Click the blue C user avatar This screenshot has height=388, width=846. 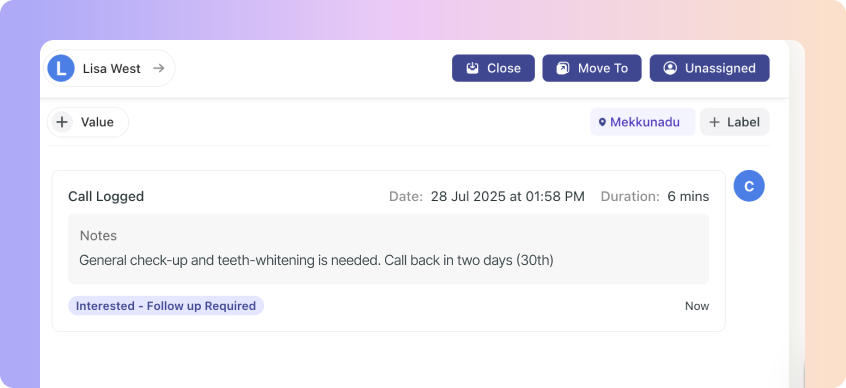pos(749,186)
